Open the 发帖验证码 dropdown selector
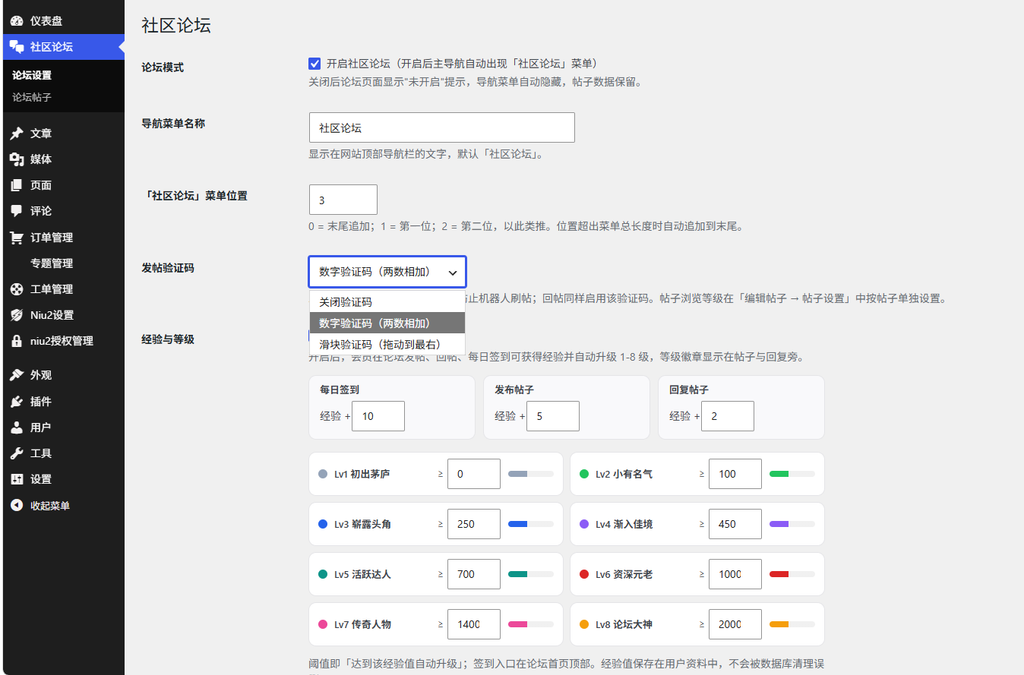 tap(387, 272)
